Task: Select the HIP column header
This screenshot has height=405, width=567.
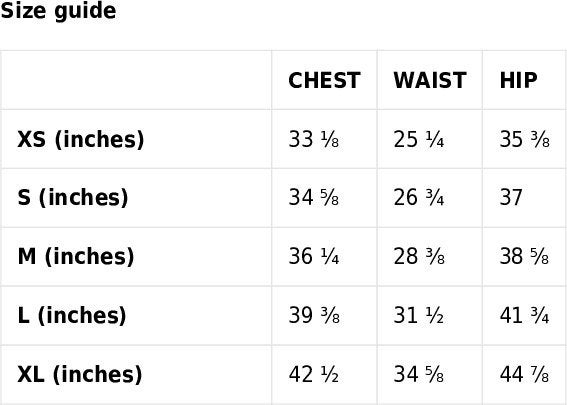Action: click(x=518, y=80)
